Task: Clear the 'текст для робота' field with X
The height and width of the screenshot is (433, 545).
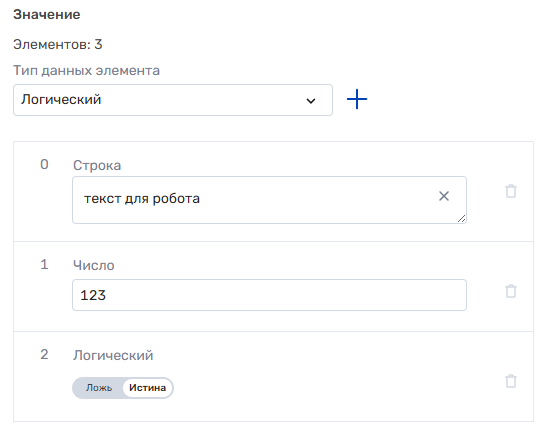Action: [444, 196]
